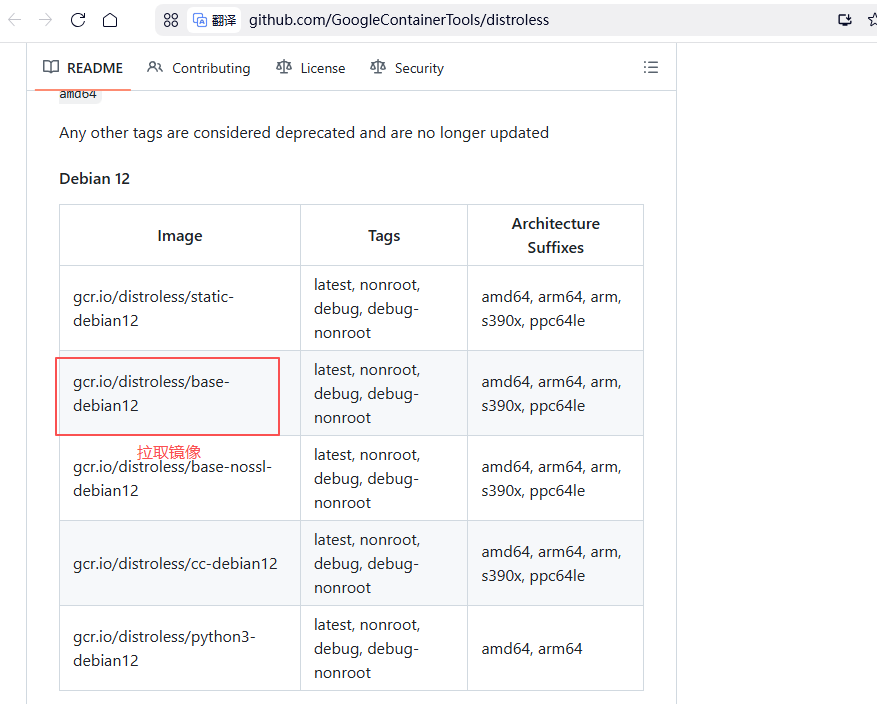
Task: Click tags cell in base-nossl-debian12 row
Action: click(384, 478)
